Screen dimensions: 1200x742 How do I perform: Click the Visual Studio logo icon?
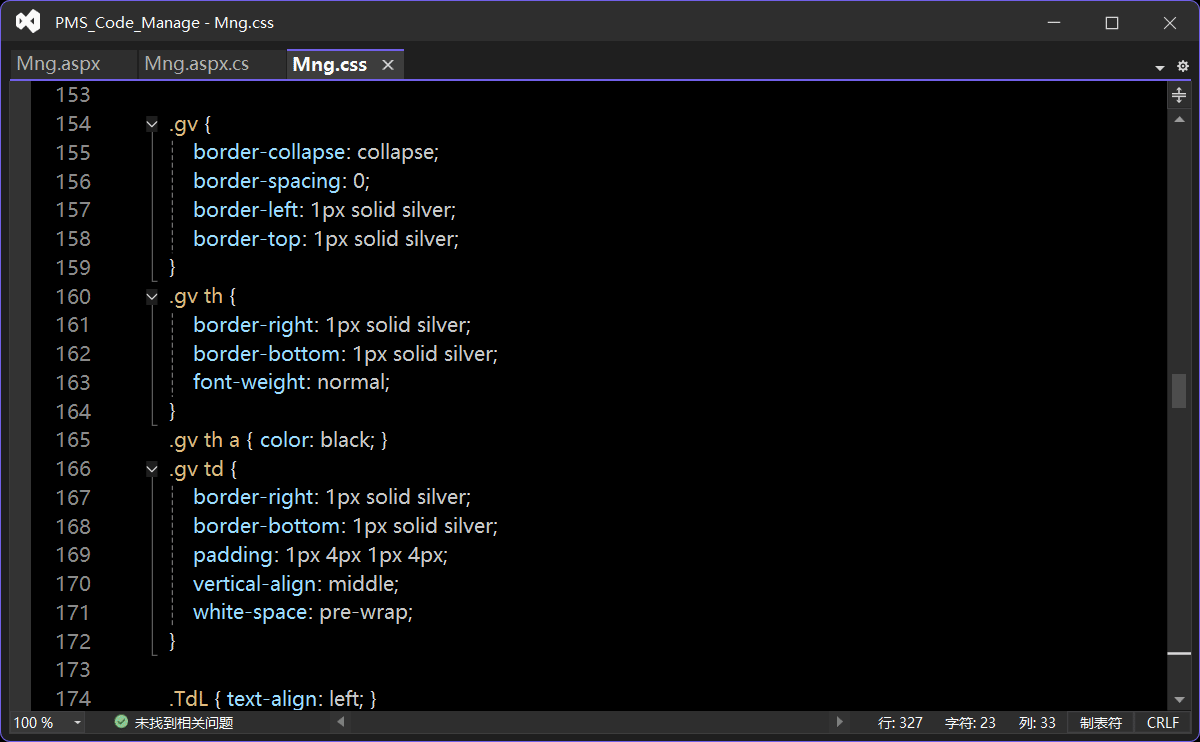point(28,22)
